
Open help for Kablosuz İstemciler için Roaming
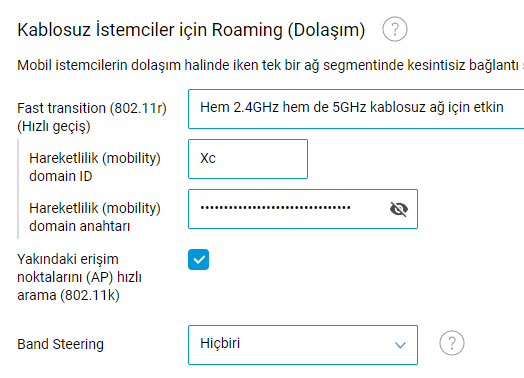(395, 29)
